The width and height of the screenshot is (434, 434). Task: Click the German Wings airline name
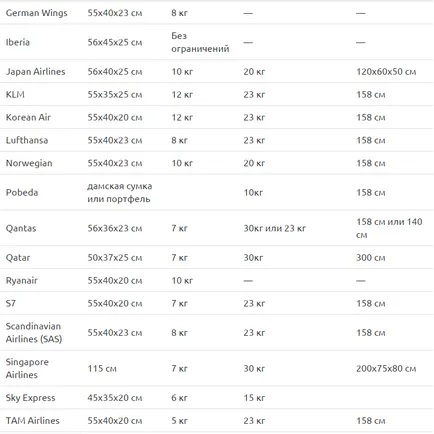click(x=37, y=13)
